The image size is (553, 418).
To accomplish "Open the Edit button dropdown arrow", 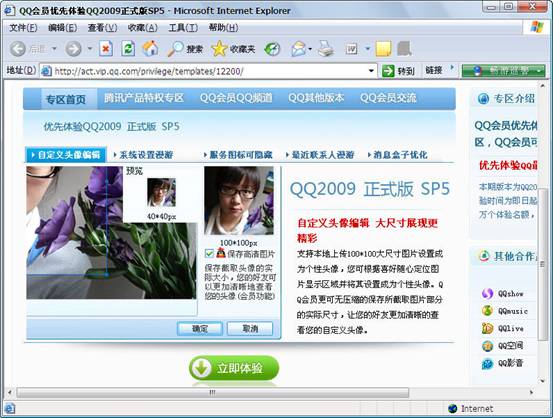I will tap(367, 49).
